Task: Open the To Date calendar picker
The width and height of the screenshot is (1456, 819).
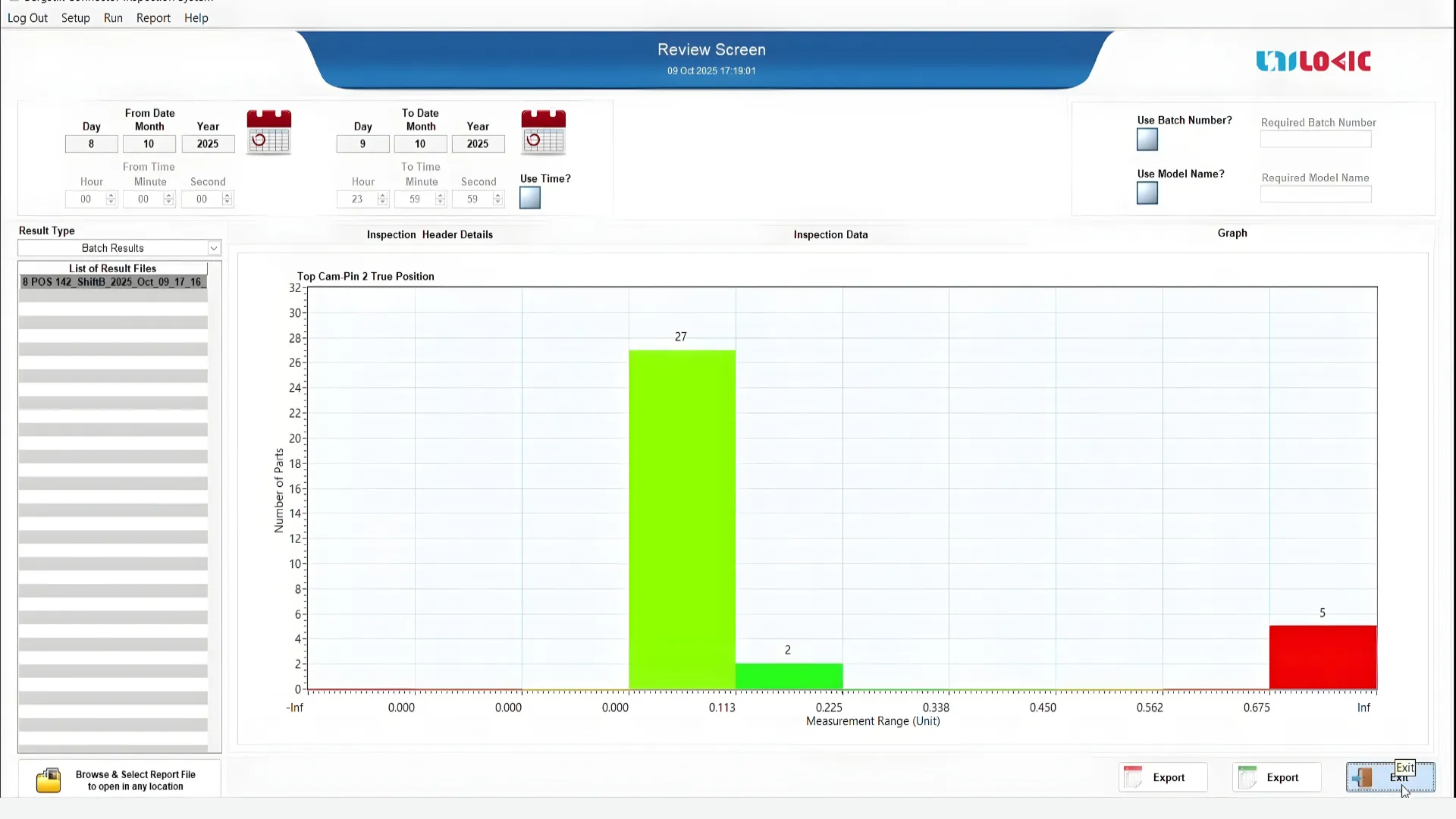Action: [543, 132]
